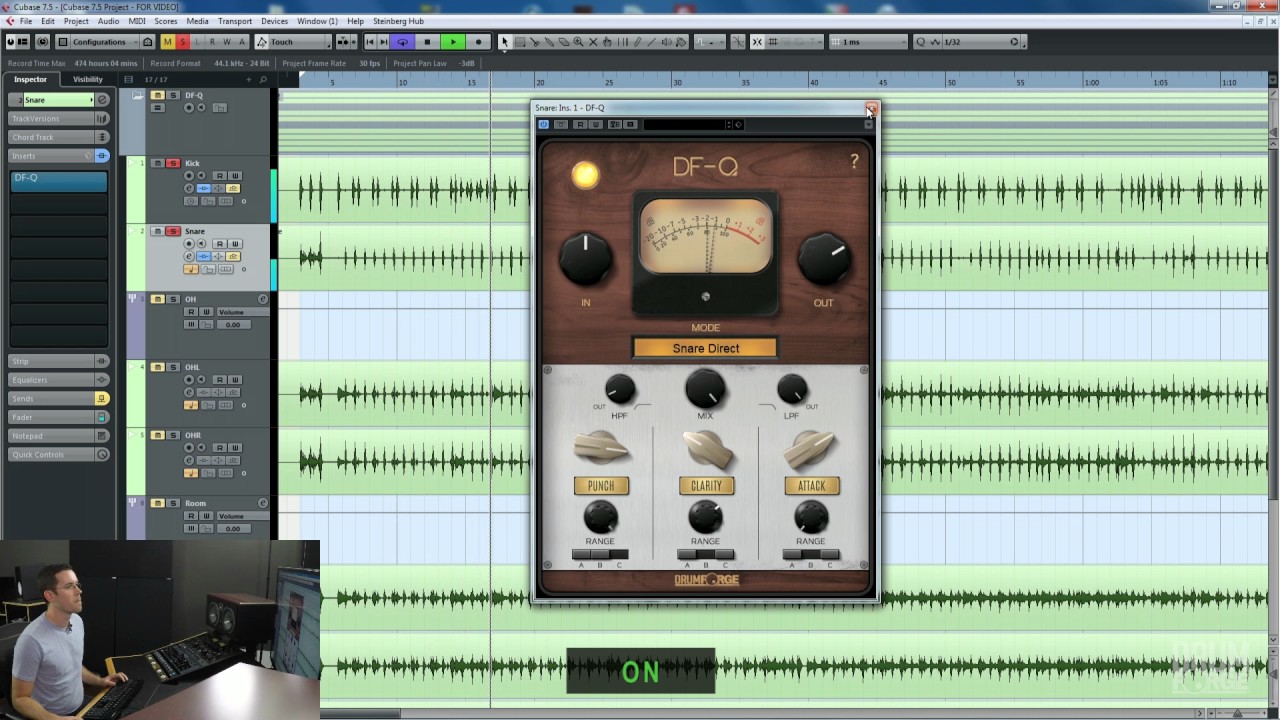1280x720 pixels.
Task: Expand the Chord Track inspector section
Action: (59, 137)
